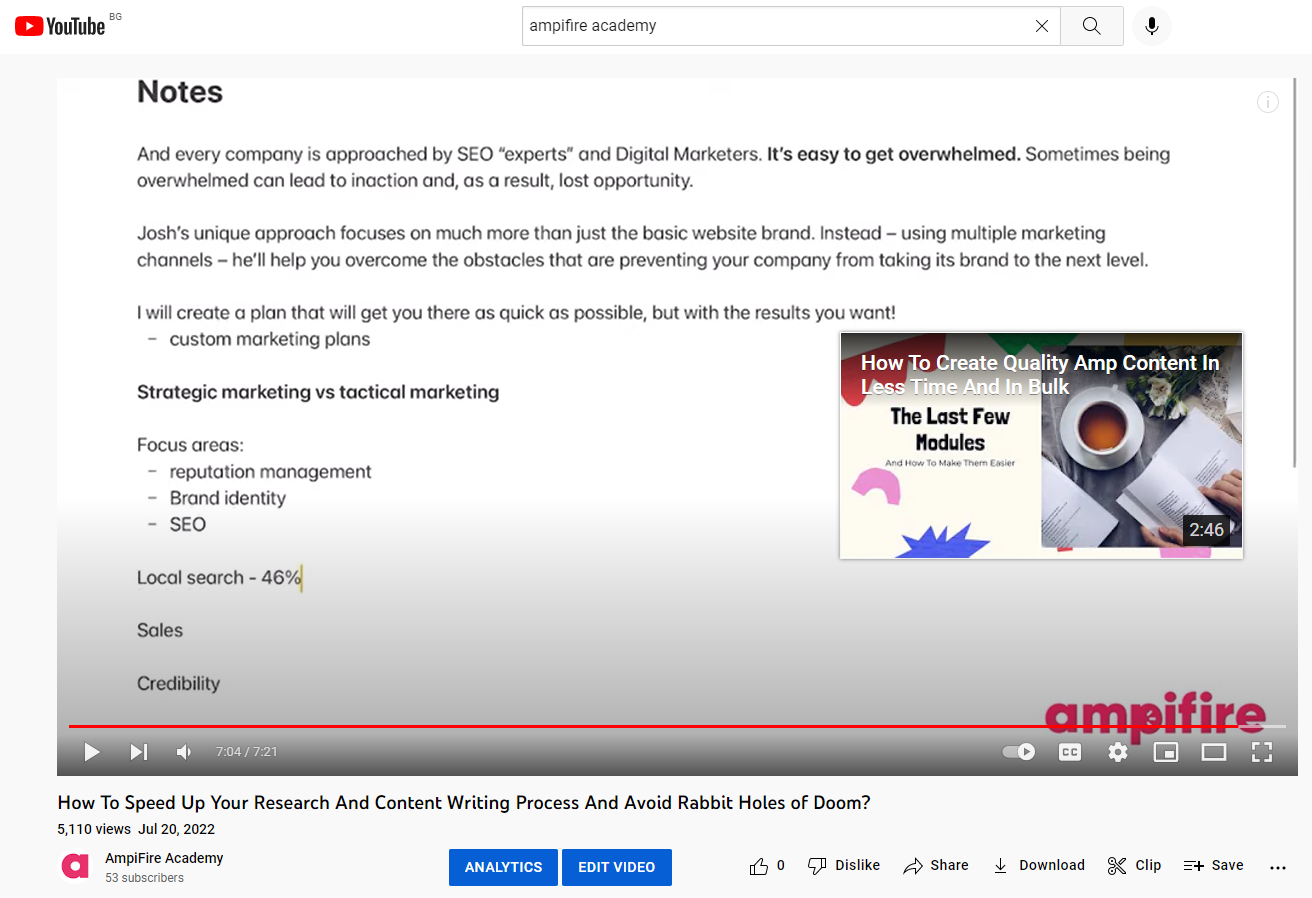Open player settings gear
This screenshot has width=1312, height=898.
(x=1118, y=752)
